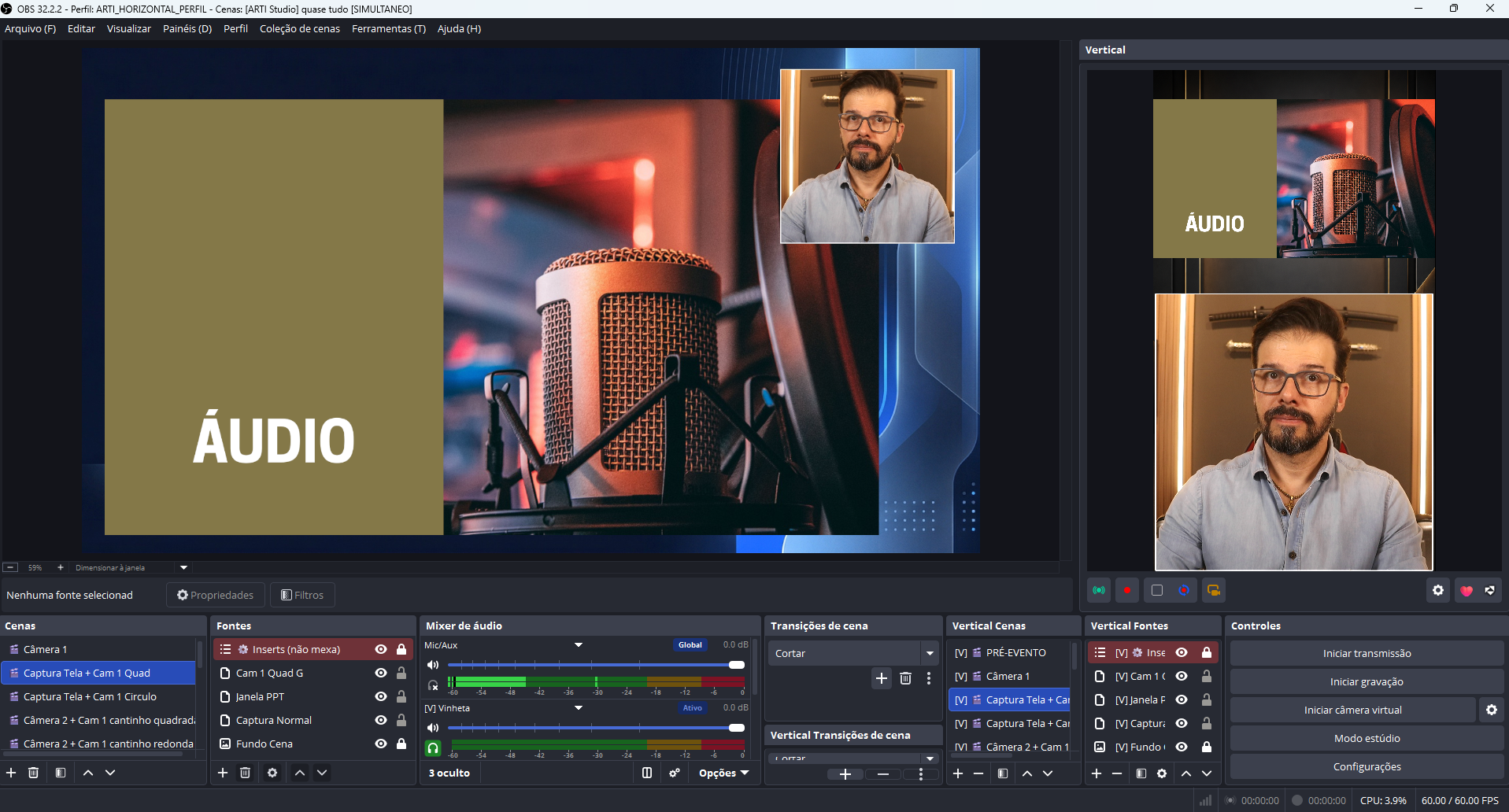The height and width of the screenshot is (812, 1509).
Task: Open the Coleção de cenas menu
Action: 300,28
